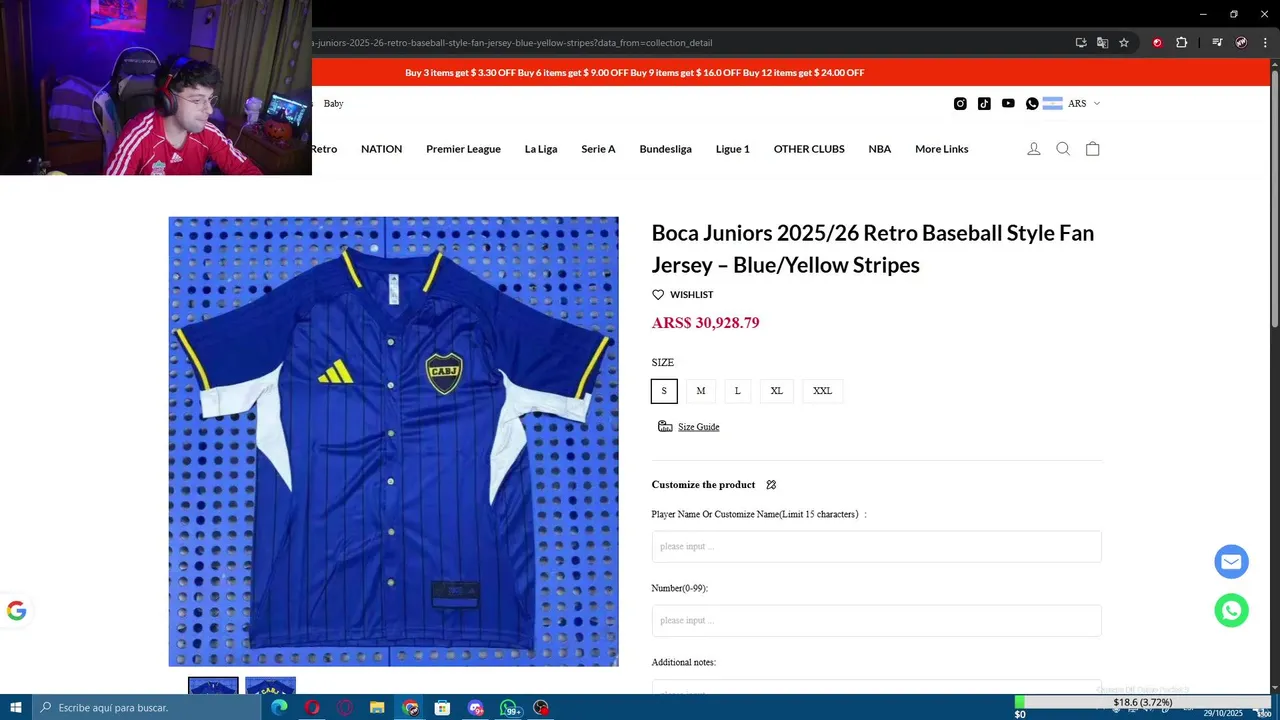Image resolution: width=1280 pixels, height=720 pixels.
Task: Open the Bundesliga menu
Action: click(666, 149)
